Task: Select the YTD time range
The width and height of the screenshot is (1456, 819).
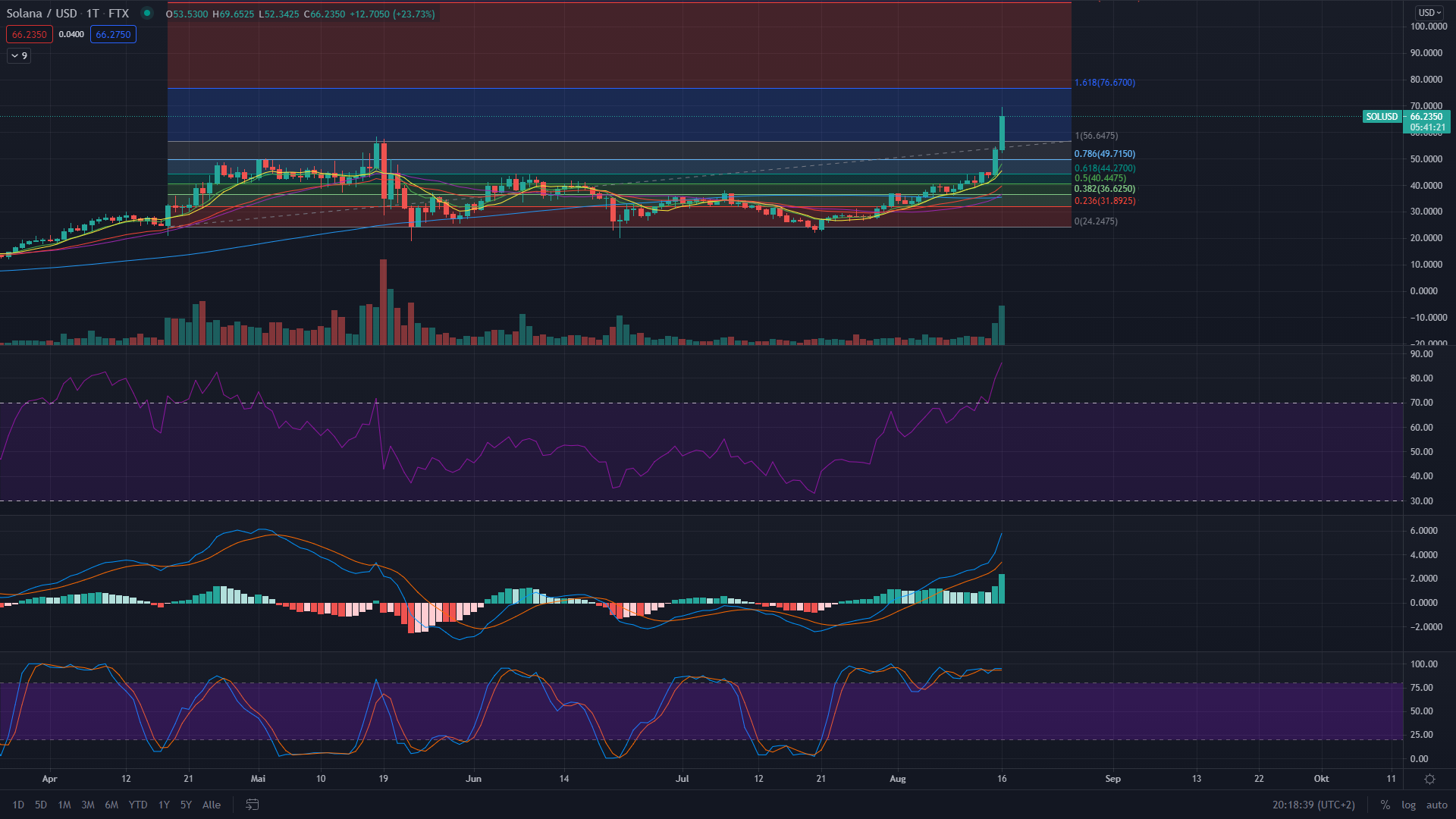Action: pyautogui.click(x=138, y=805)
